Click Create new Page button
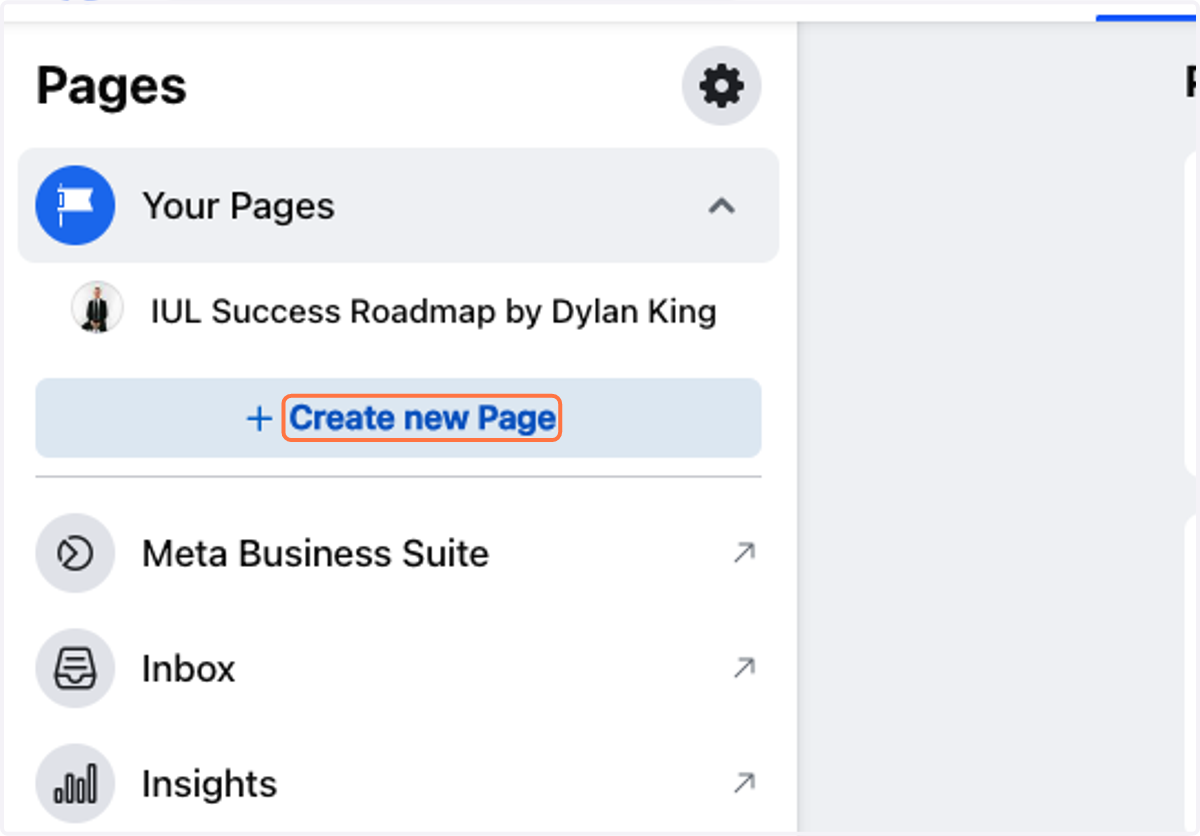This screenshot has height=836, width=1200. (x=398, y=418)
